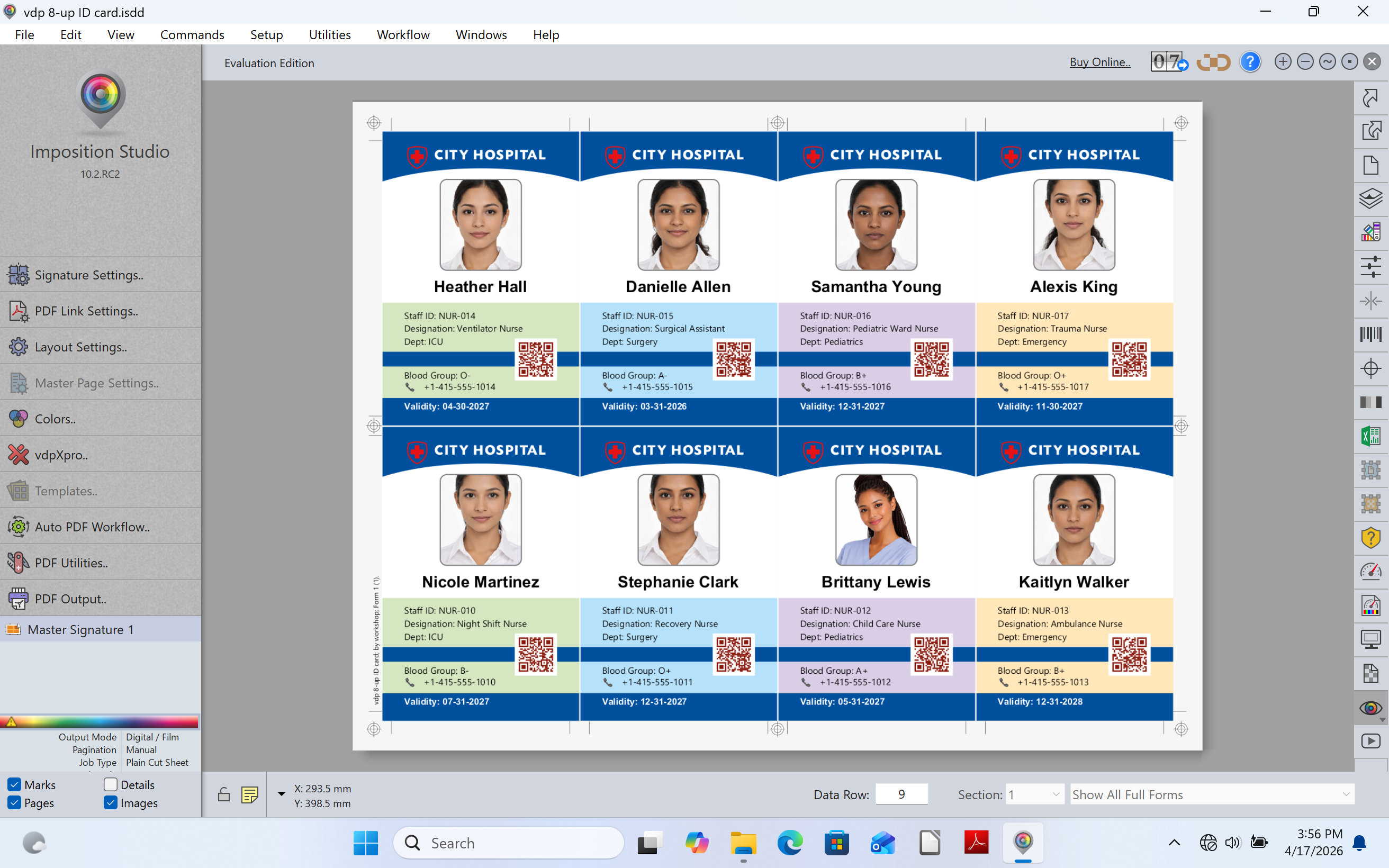Click the Buy Online link

1100,62
